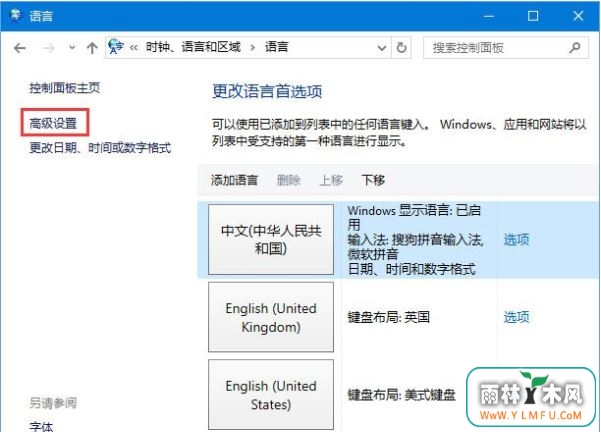Open 时钟、语言和区域 in breadcrumb
Viewport: 601px width, 432px height.
193,47
